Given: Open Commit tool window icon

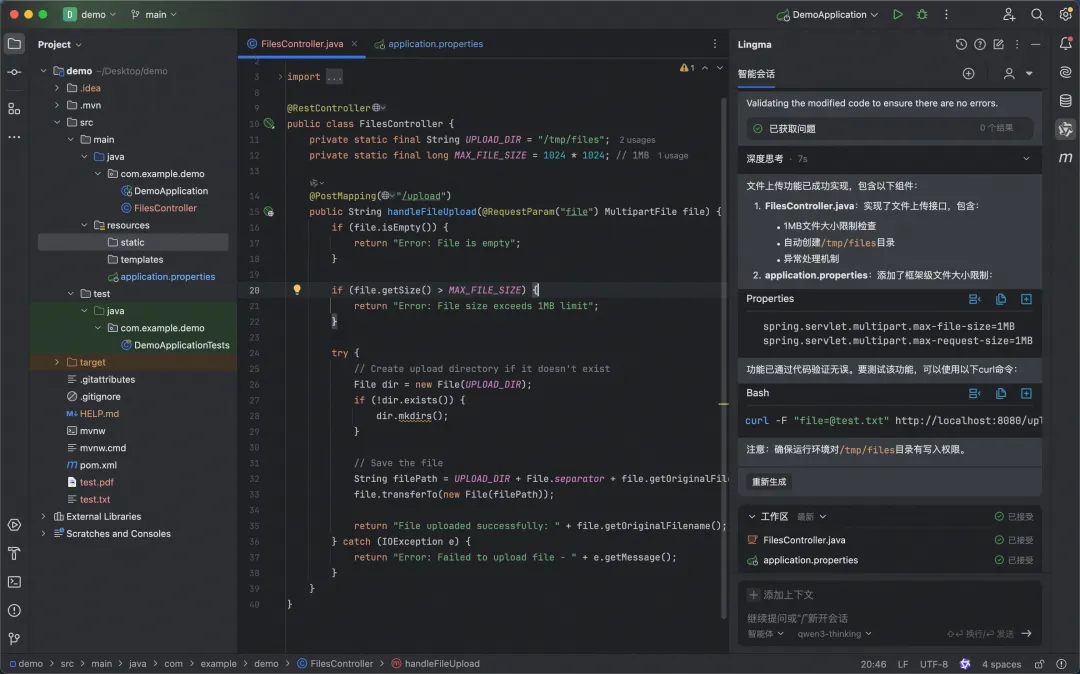Looking at the screenshot, I should (14, 72).
